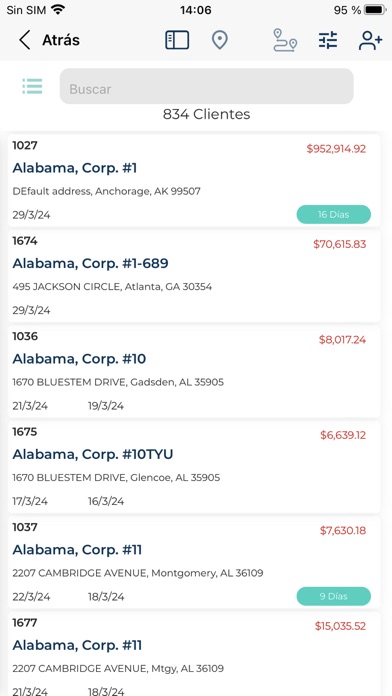The width and height of the screenshot is (392, 696).
Task: Toggle the list view icon
Action: point(32,86)
